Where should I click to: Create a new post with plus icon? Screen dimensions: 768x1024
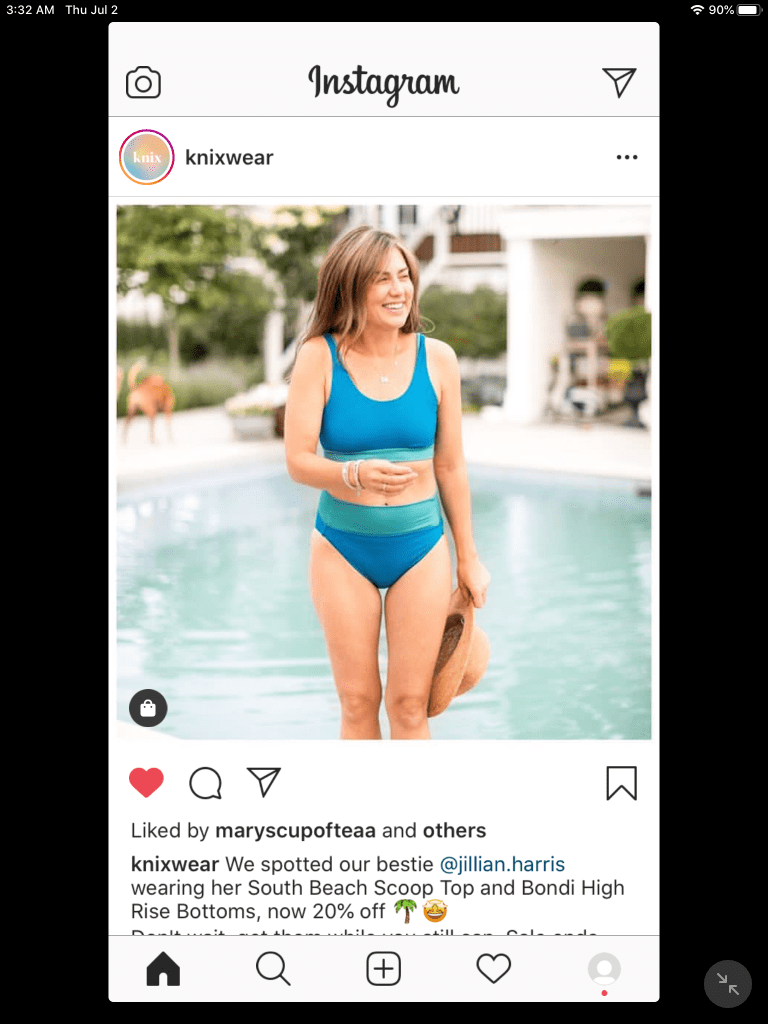pyautogui.click(x=383, y=968)
